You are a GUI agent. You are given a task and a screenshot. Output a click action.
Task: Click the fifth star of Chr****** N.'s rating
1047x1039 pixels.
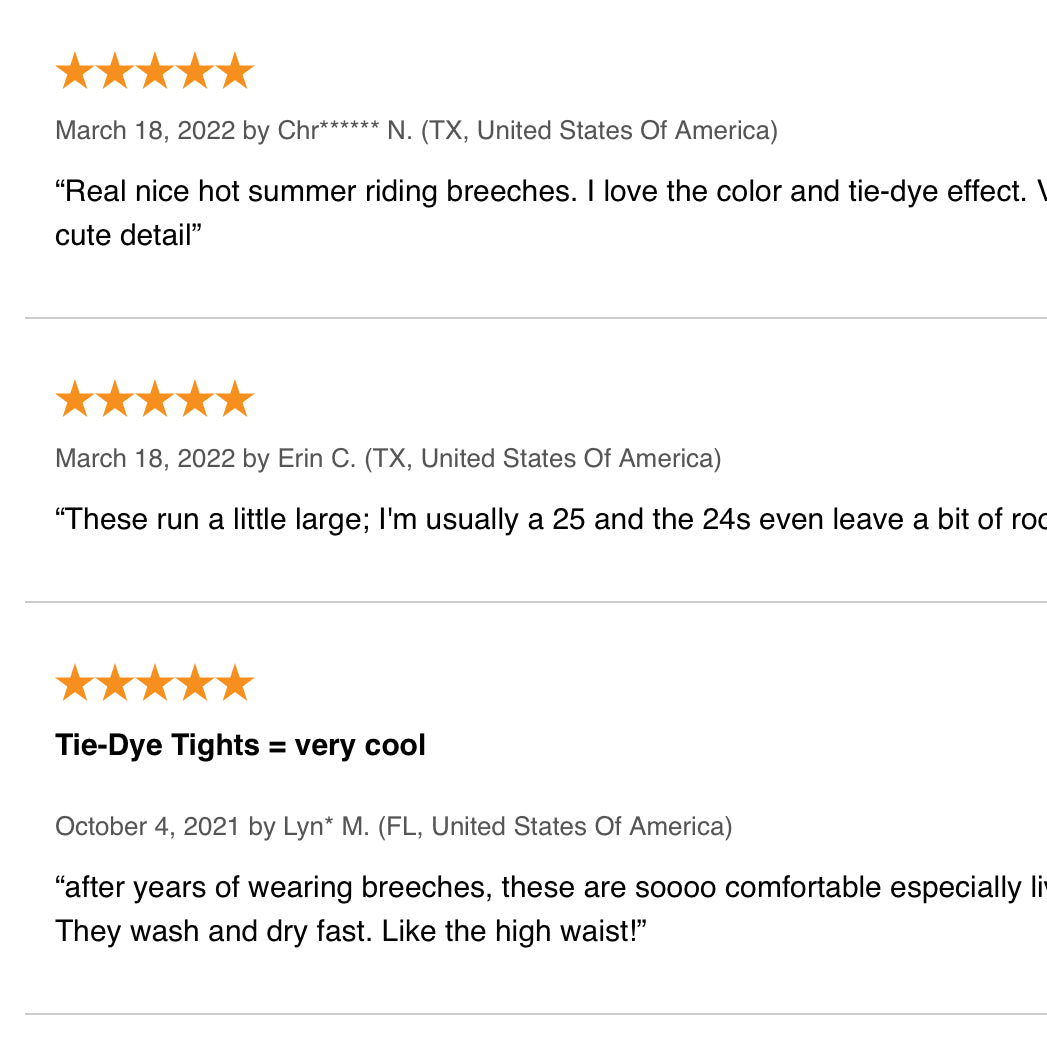tap(235, 71)
